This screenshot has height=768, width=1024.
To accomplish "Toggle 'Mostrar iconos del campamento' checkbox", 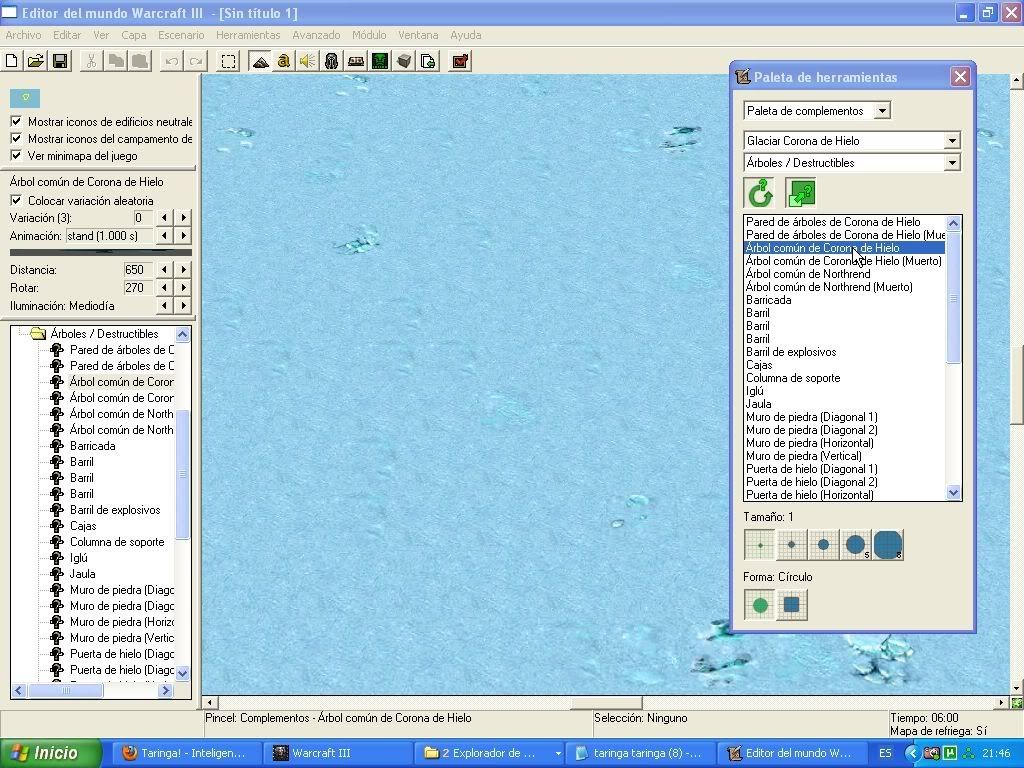I will click(16, 138).
